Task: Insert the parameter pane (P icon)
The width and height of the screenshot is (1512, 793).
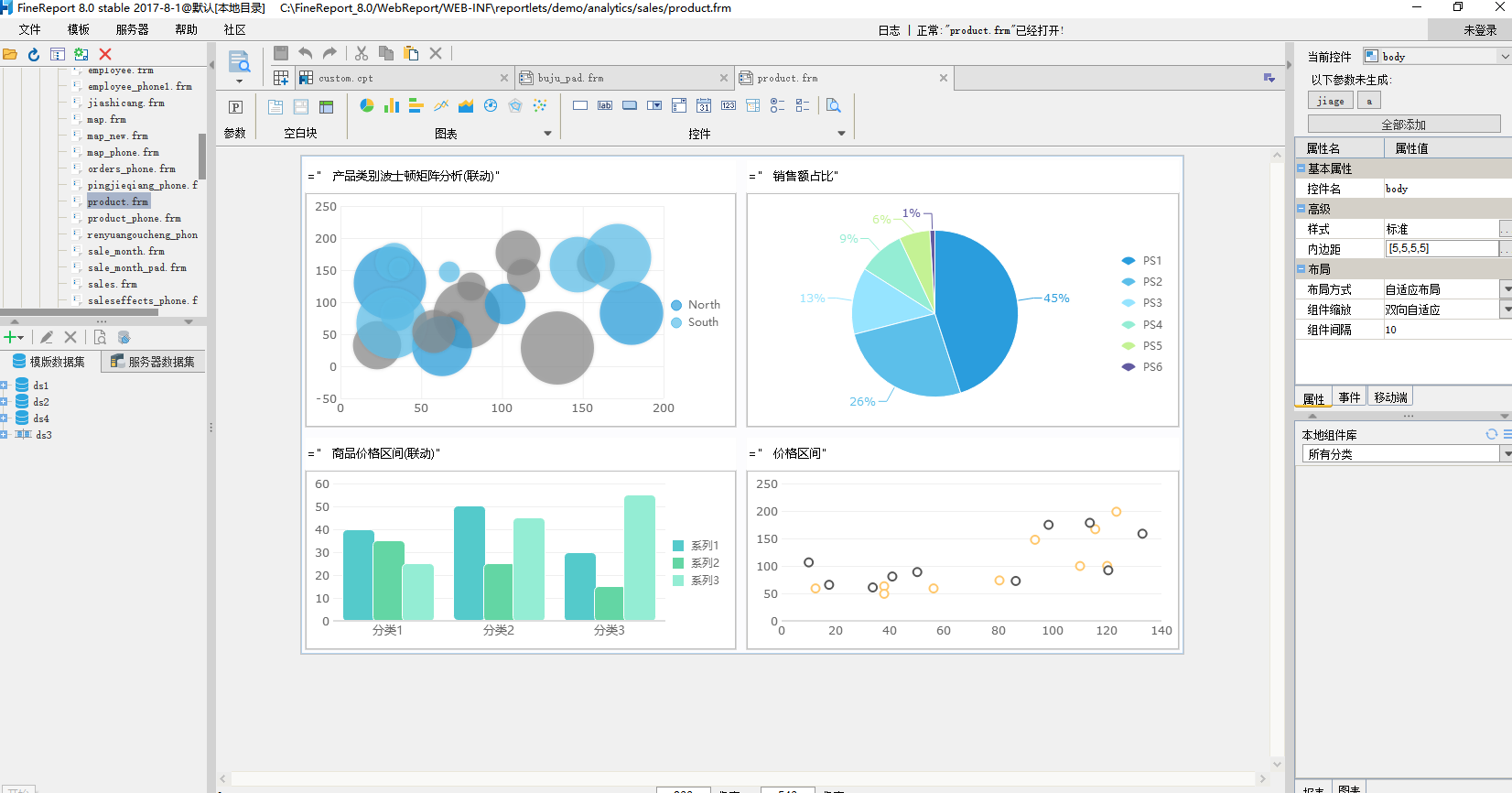Action: coord(235,106)
